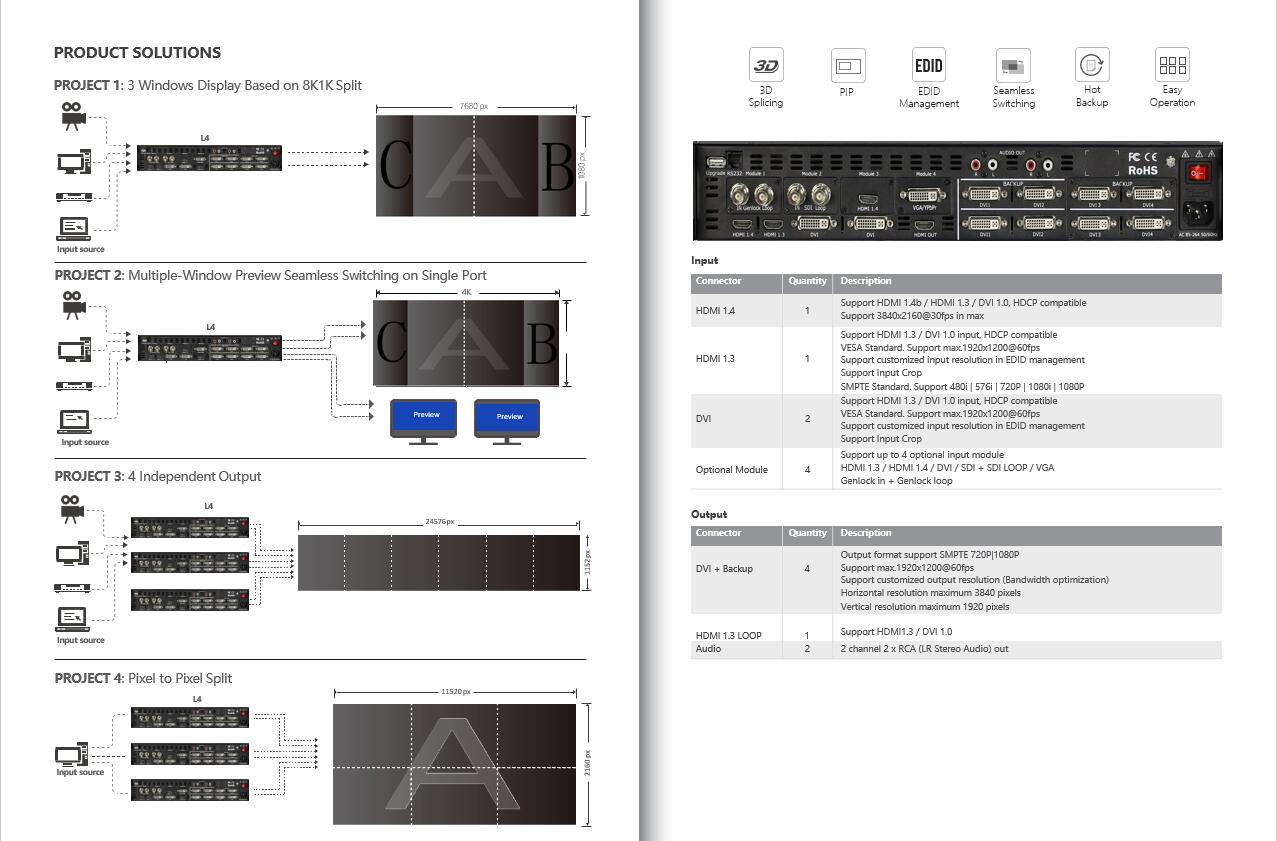
Task: Select the laptop icon in Project 3
Action: coord(73,619)
